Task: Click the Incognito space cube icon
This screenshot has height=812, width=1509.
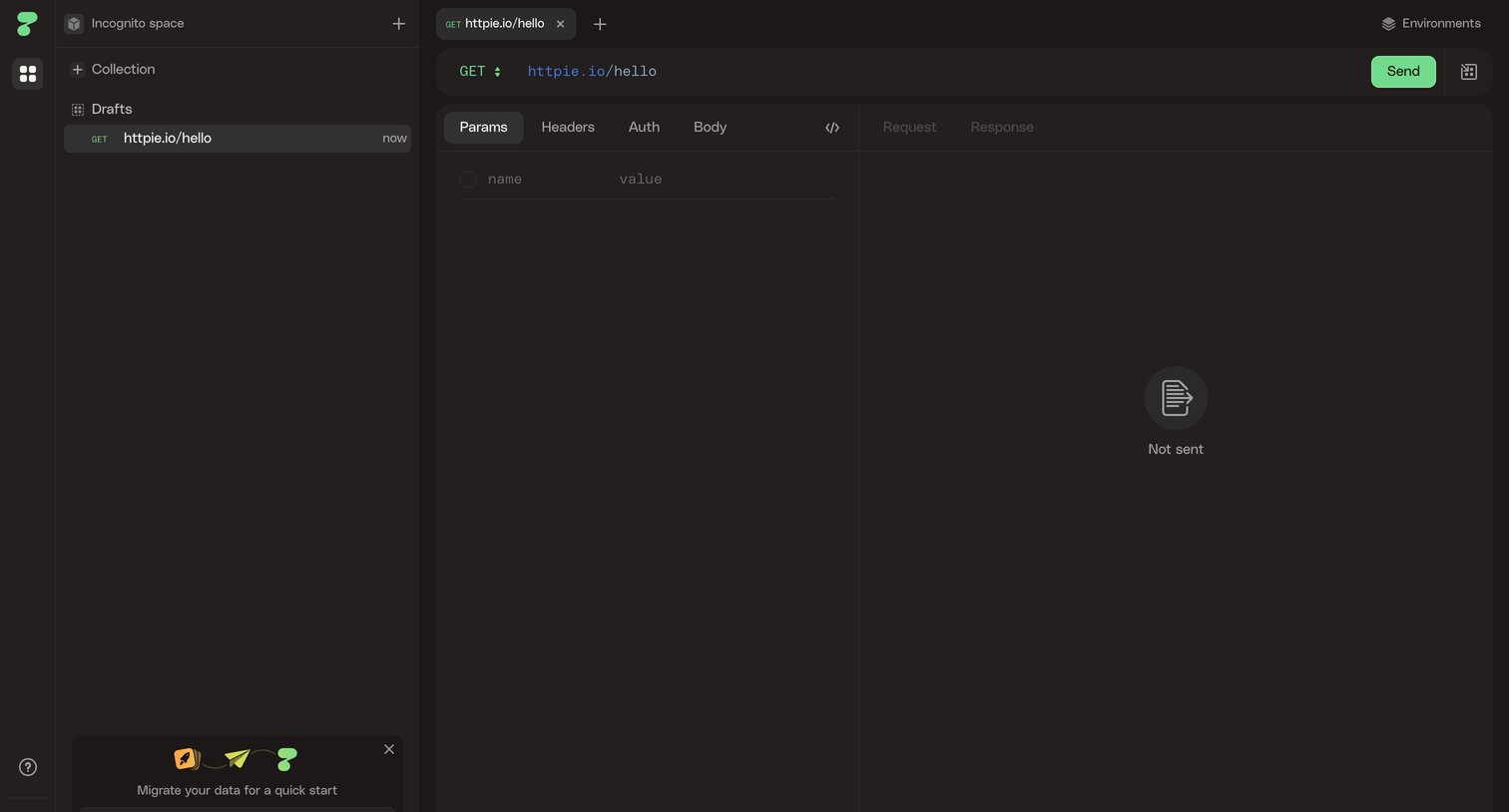Action: pos(74,24)
